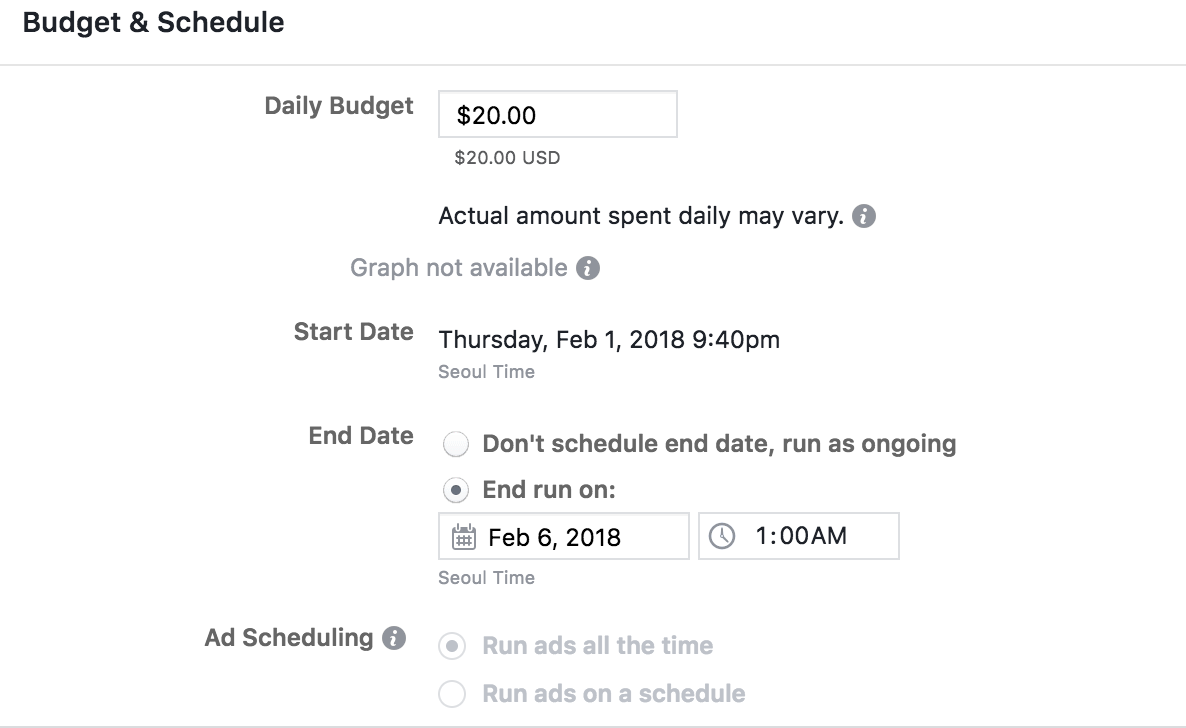The width and height of the screenshot is (1186, 728).
Task: Select Run ads all the time option
Action: pos(454,646)
